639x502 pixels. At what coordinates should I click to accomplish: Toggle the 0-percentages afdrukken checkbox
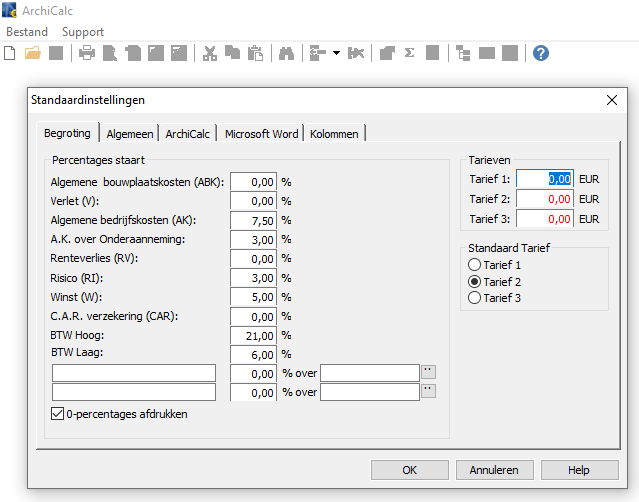pos(57,414)
